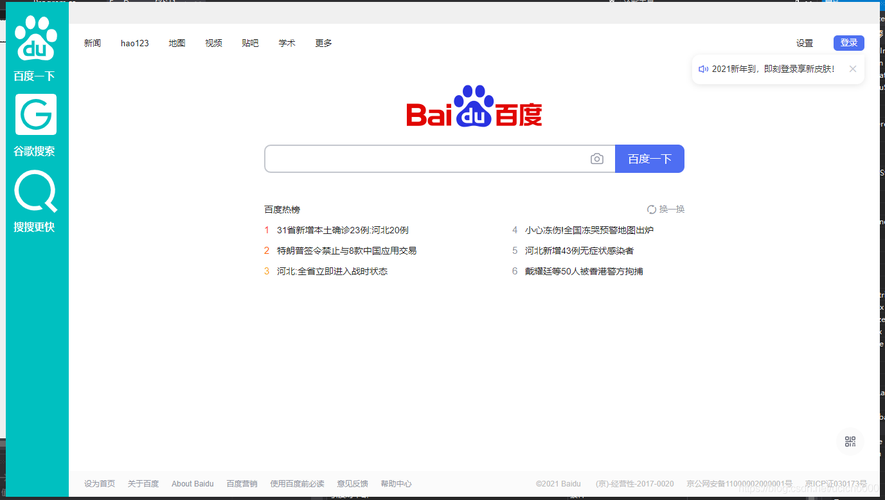Open hot item 河北新增43例无症状感染者
The width and height of the screenshot is (885, 500).
tap(579, 251)
